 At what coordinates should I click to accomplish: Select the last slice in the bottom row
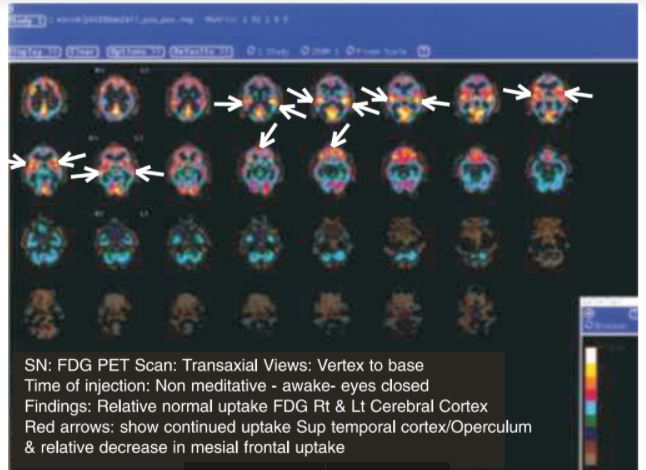click(477, 311)
